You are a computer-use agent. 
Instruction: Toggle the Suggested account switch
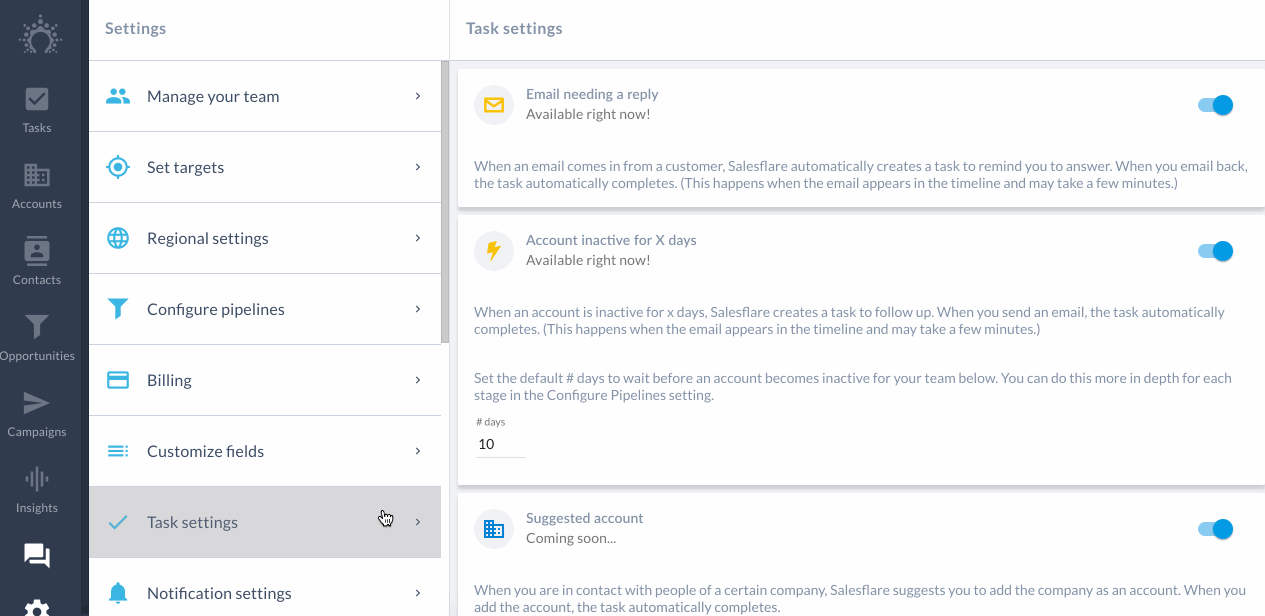[1216, 529]
